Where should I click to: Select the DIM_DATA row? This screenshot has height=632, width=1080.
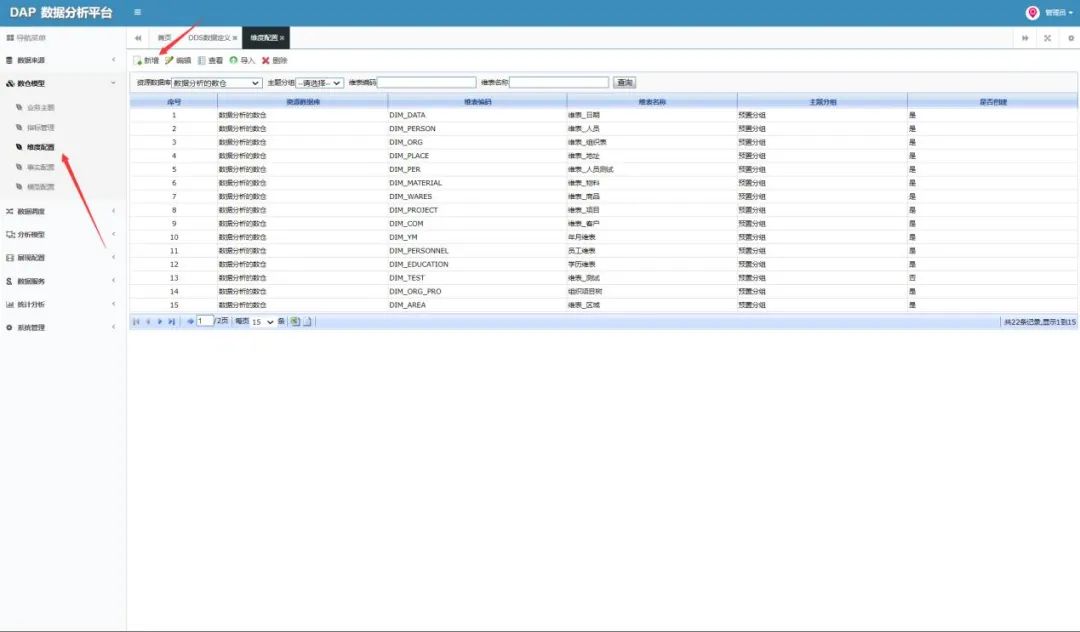(x=603, y=115)
